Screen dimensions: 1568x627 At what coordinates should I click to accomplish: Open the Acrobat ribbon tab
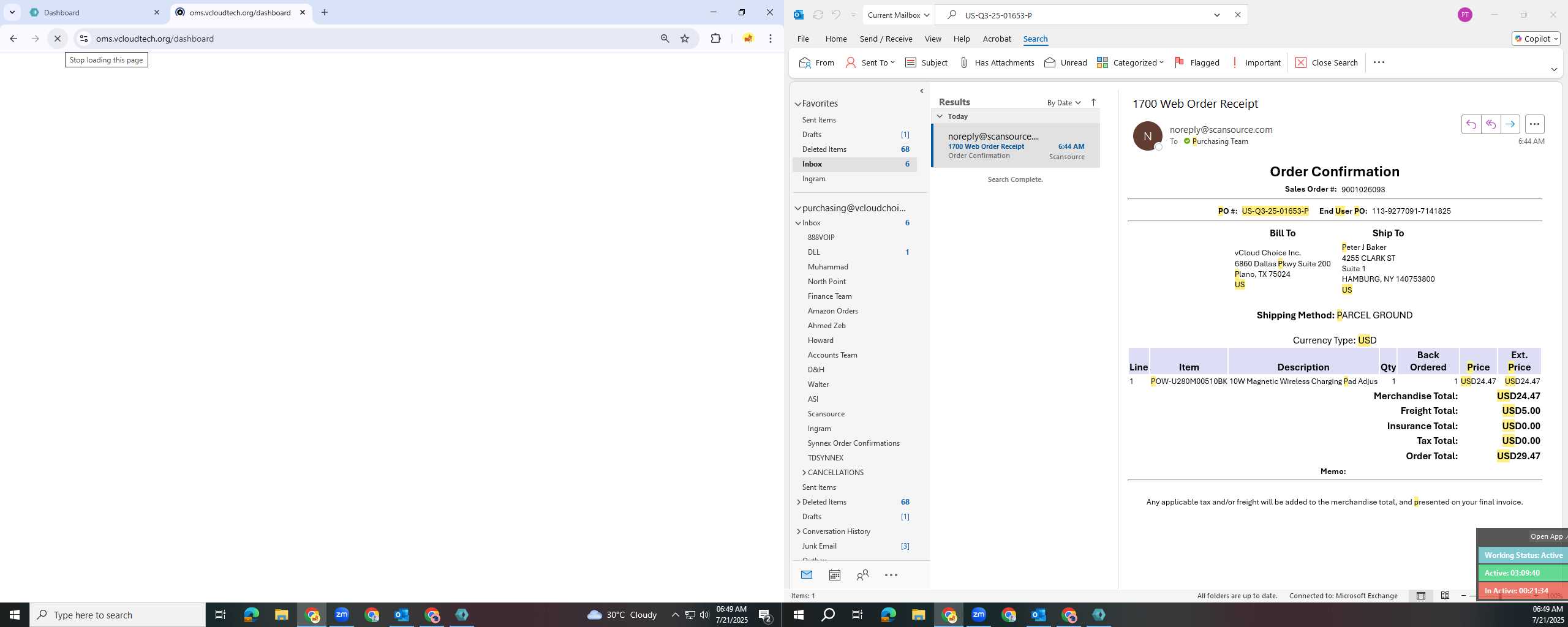[x=997, y=39]
